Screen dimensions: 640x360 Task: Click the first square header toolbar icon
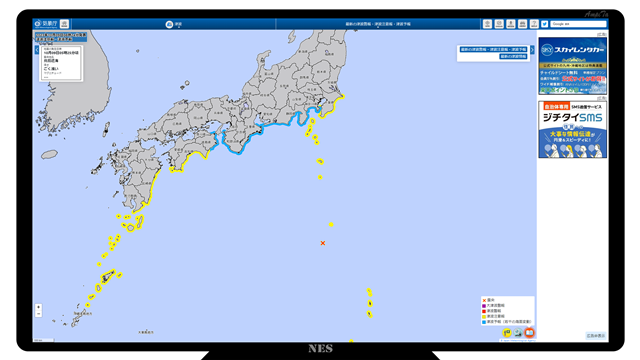click(x=487, y=24)
